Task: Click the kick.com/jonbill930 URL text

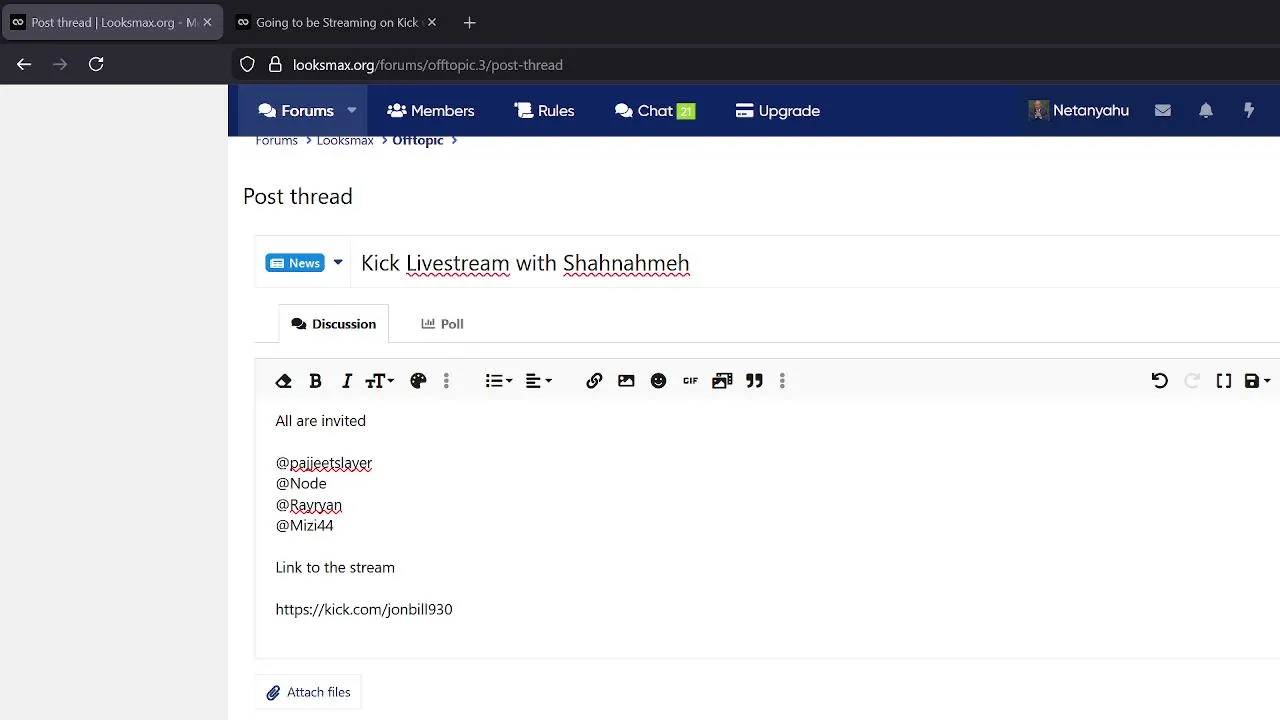Action: 364,609
